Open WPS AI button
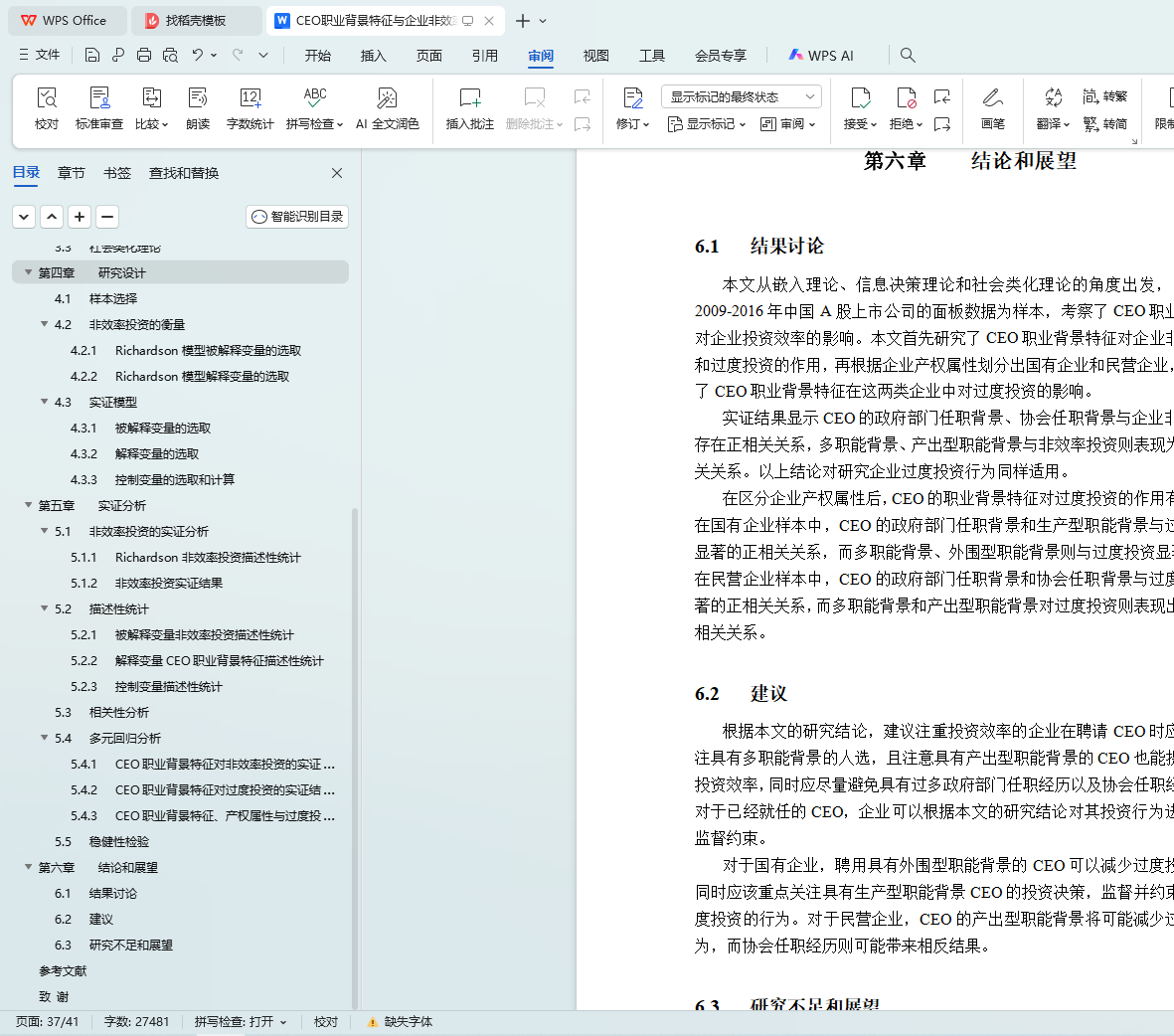This screenshot has width=1174, height=1036. tap(820, 56)
